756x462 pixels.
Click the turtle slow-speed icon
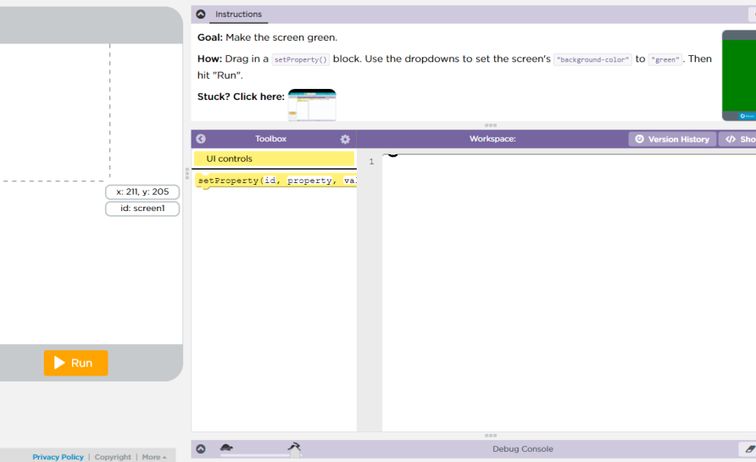[x=227, y=448]
